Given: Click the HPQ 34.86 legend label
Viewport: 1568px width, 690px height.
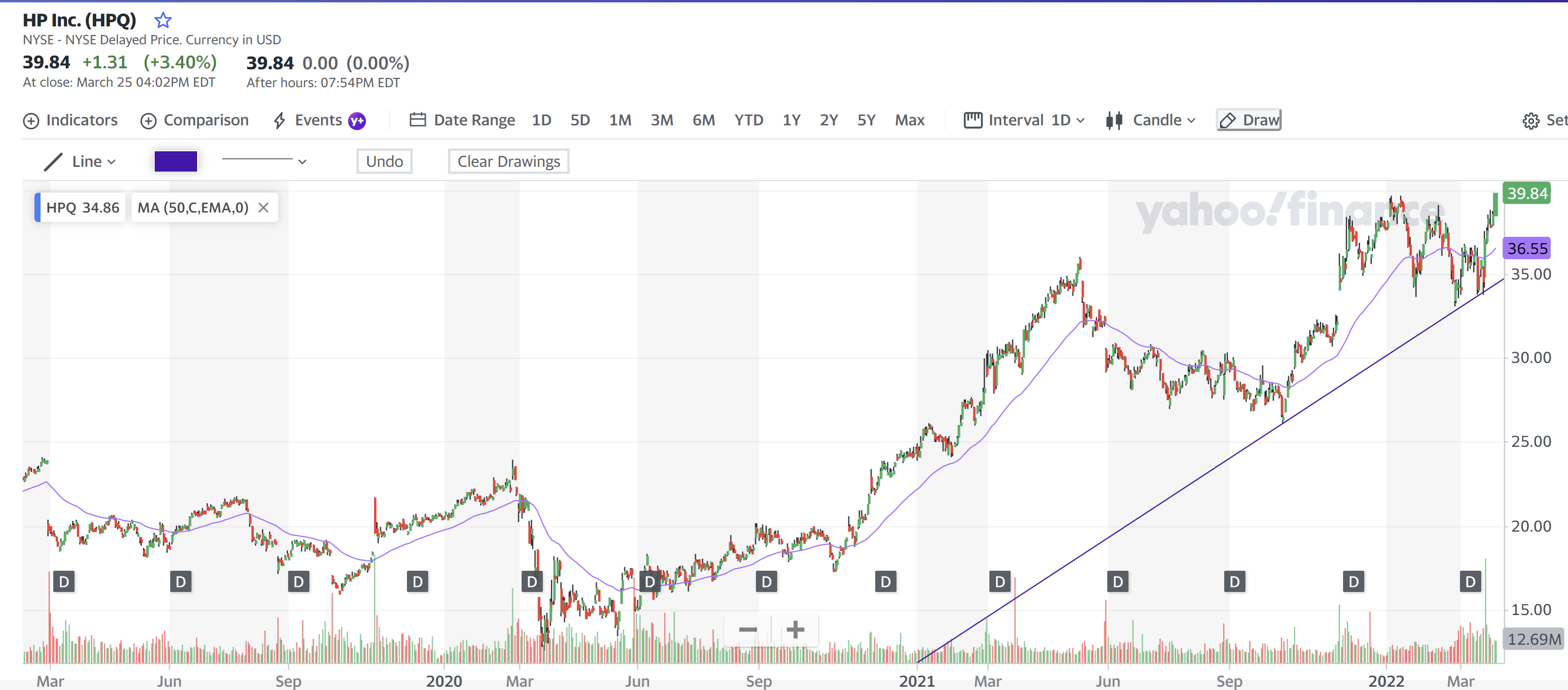Looking at the screenshot, I should click(x=82, y=207).
